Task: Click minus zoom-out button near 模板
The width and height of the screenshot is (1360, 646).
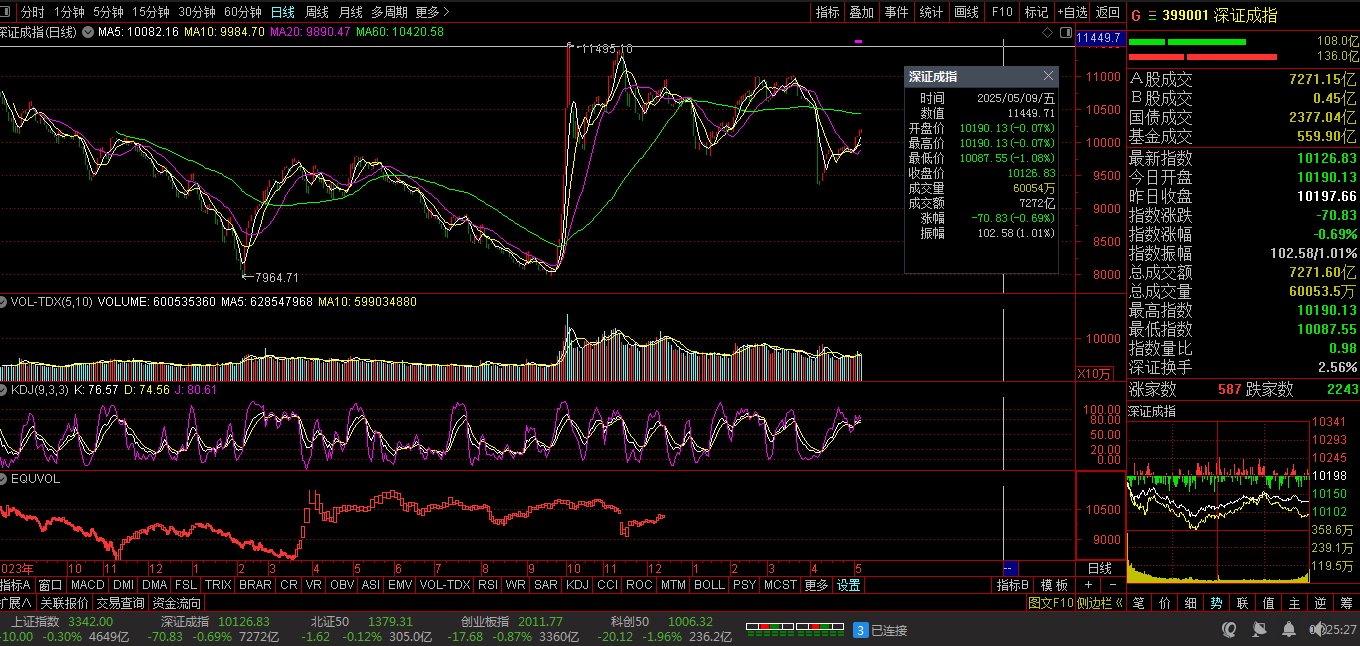Action: 1112,585
